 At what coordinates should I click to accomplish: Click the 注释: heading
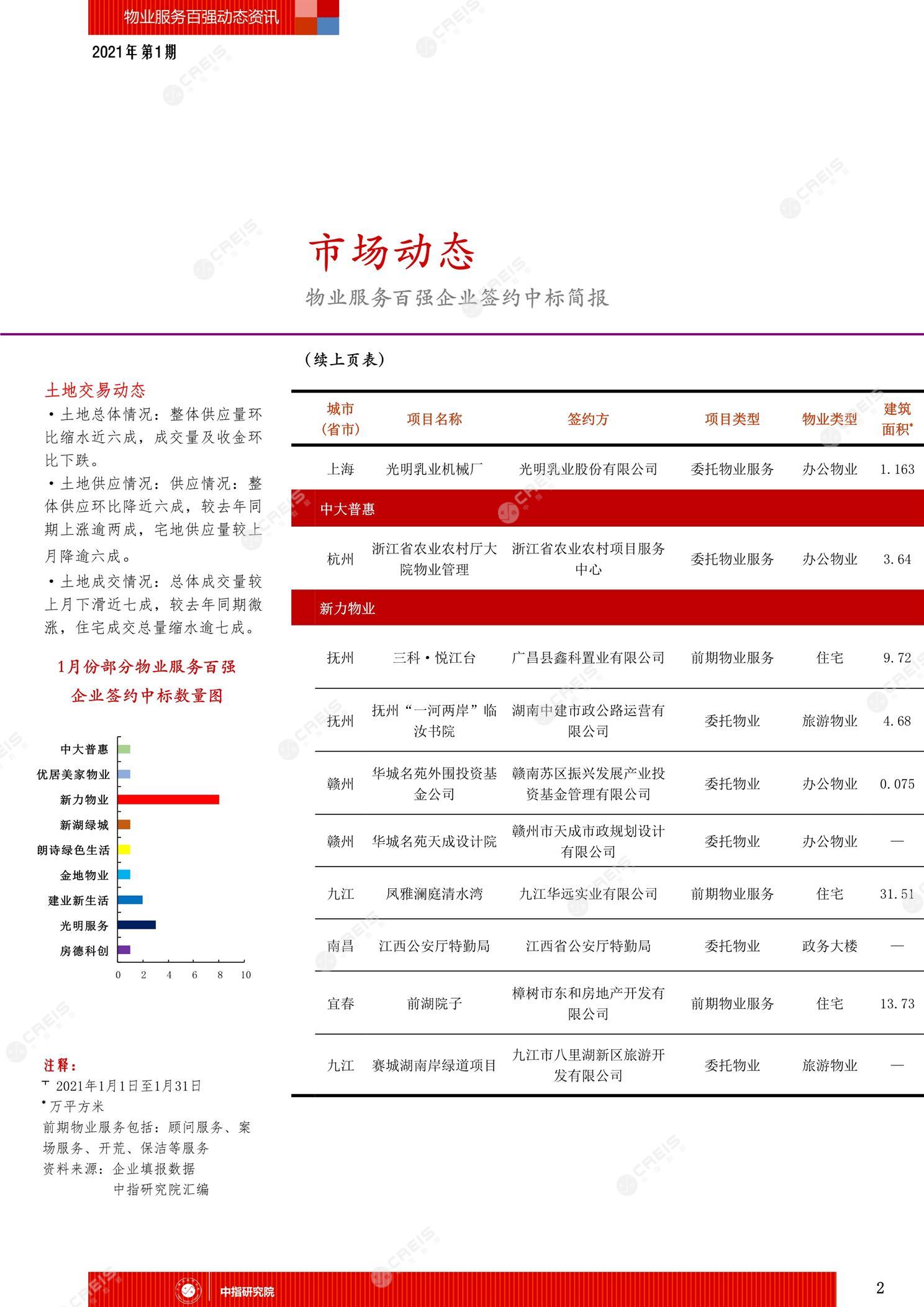click(x=60, y=1066)
